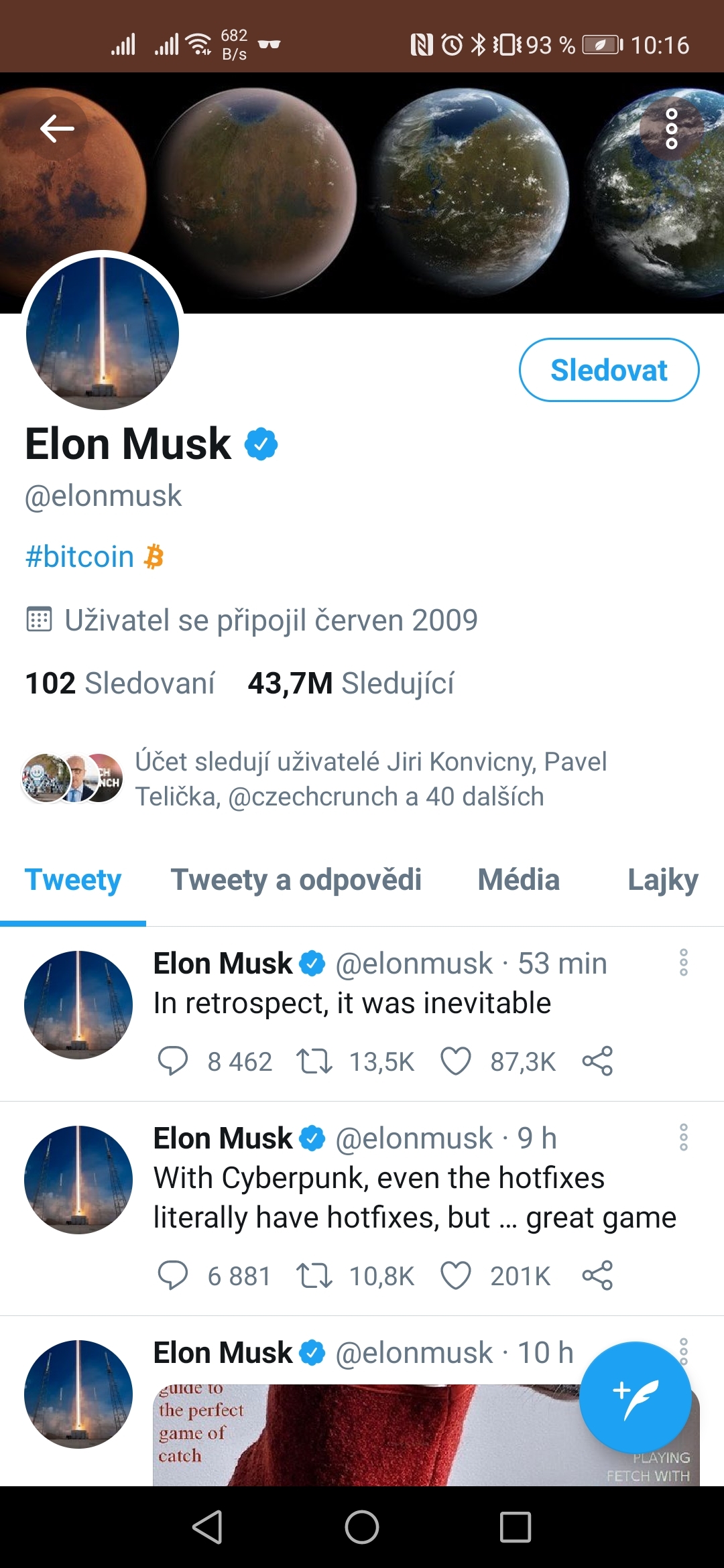The image size is (724, 1568).
Task: Tap the compose tweet floating button
Action: (635, 1397)
